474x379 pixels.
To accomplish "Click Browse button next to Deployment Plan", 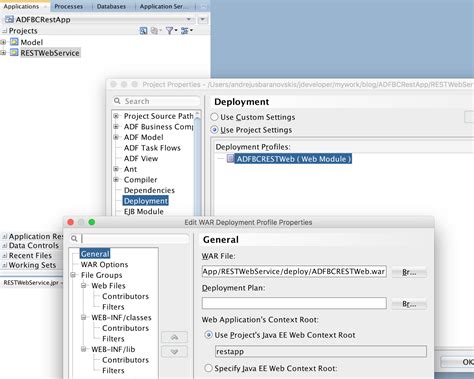I will click(409, 304).
